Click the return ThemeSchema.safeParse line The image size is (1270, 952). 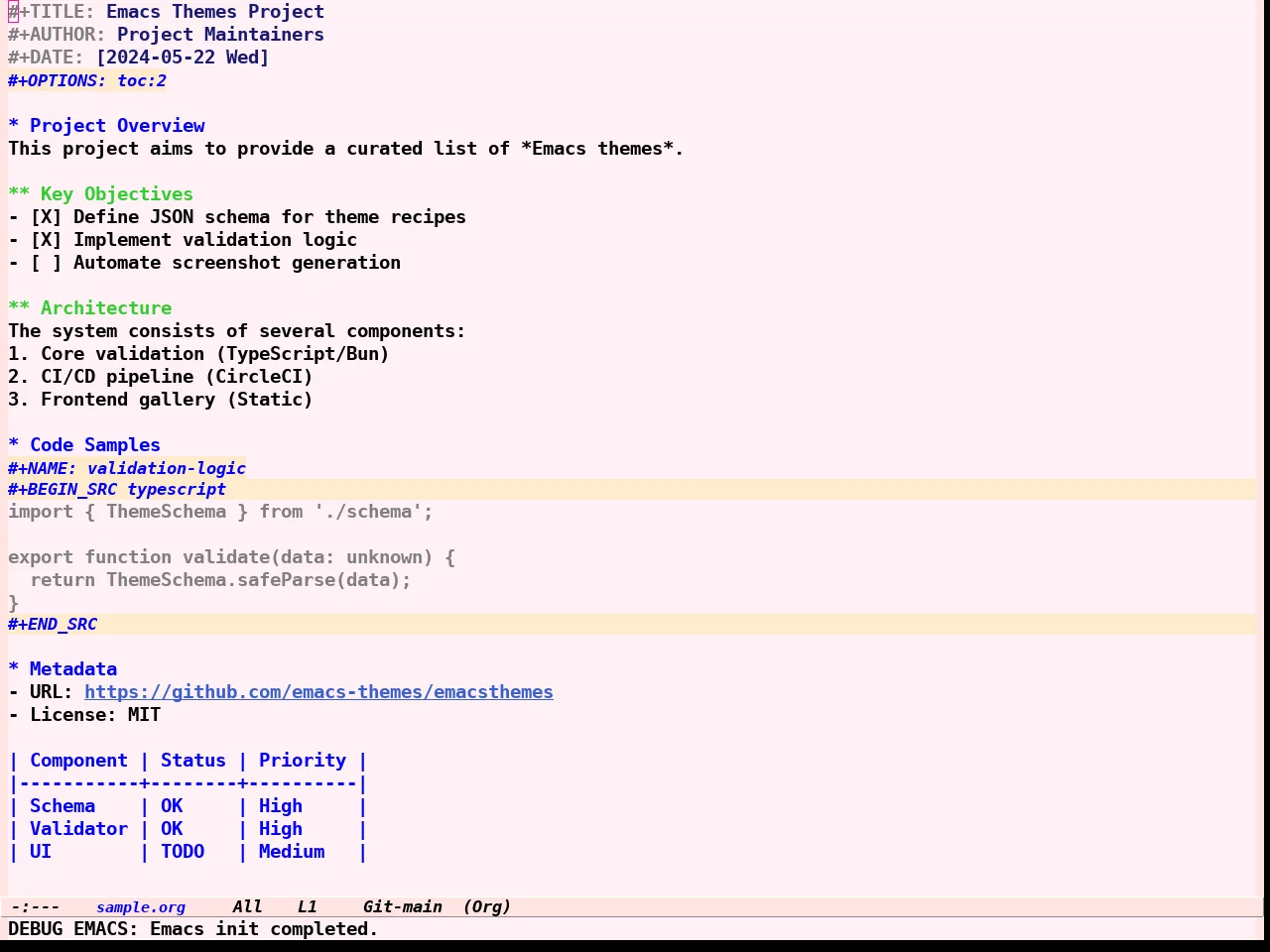[220, 580]
